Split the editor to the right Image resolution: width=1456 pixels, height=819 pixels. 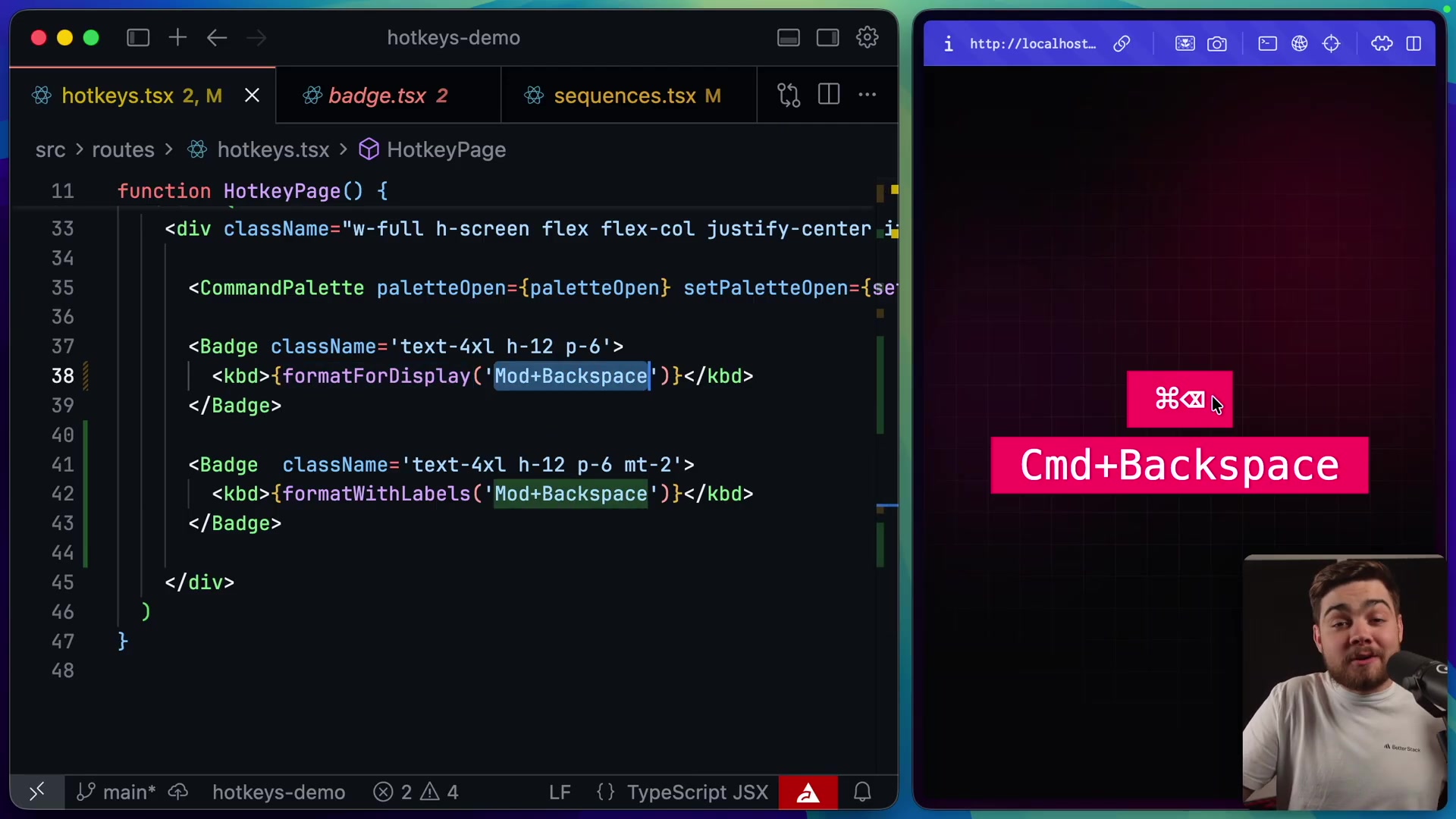click(x=829, y=95)
